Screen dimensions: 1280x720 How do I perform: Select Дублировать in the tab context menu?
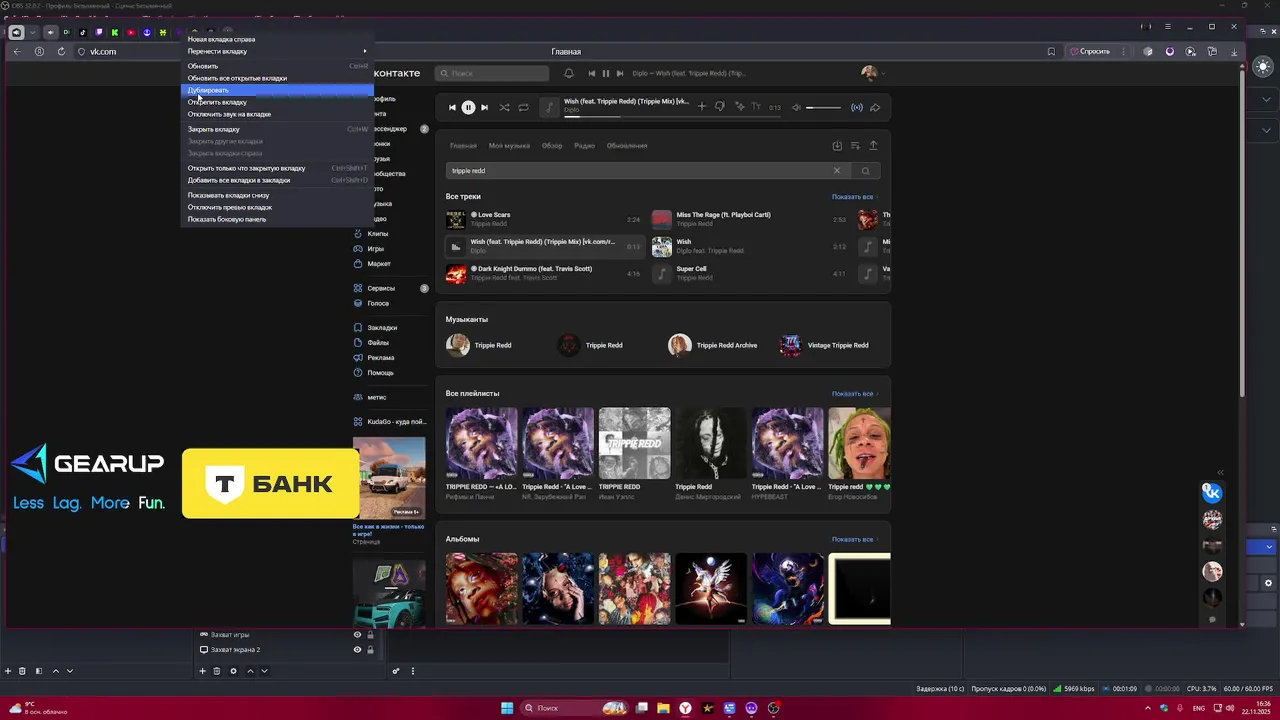click(x=277, y=90)
